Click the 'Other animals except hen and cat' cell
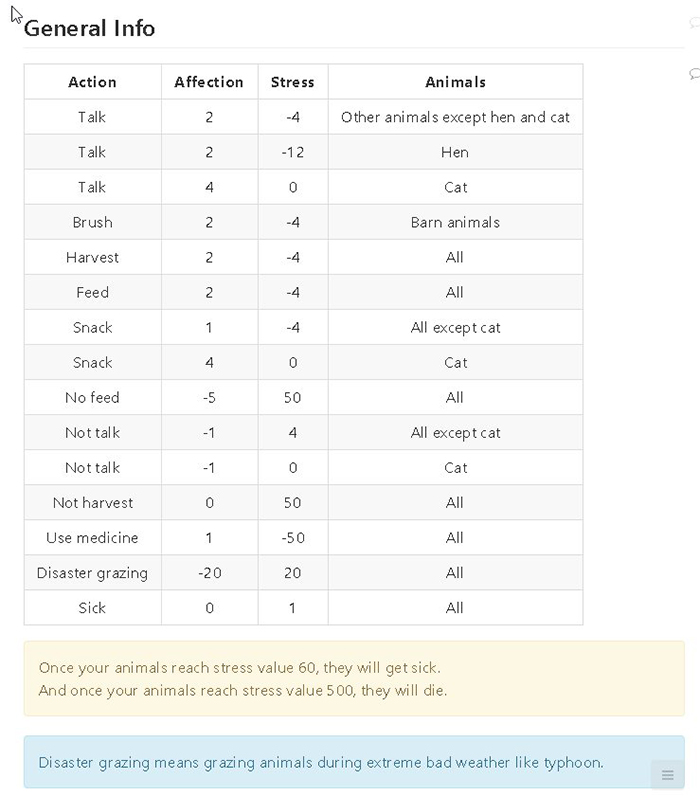 pyautogui.click(x=455, y=117)
